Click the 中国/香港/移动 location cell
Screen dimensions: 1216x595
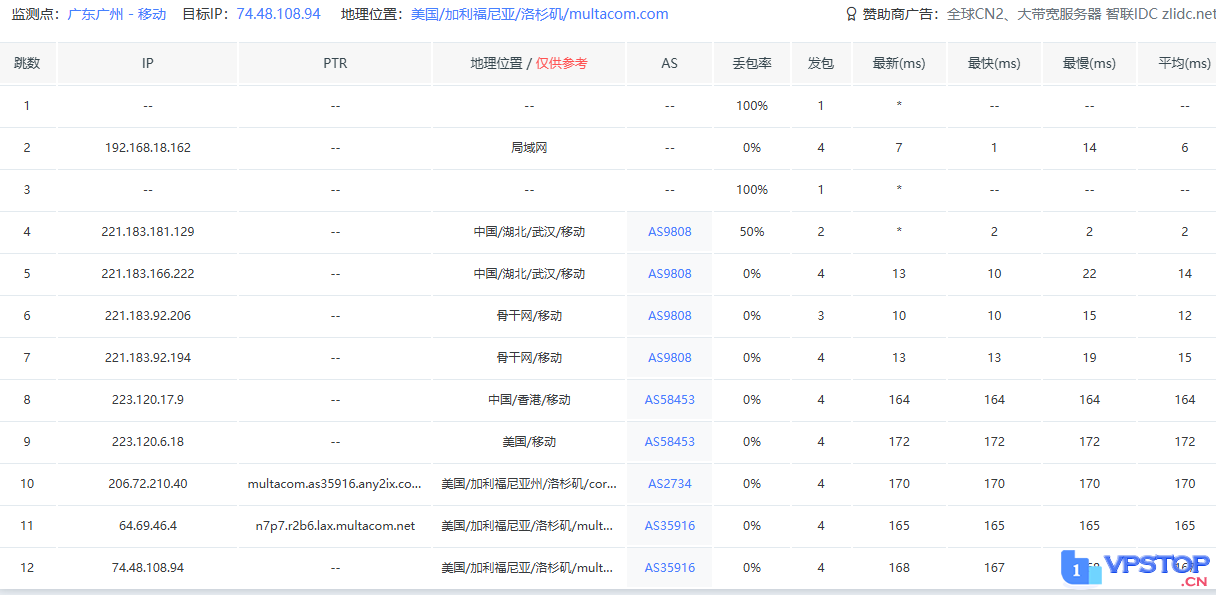tap(529, 400)
